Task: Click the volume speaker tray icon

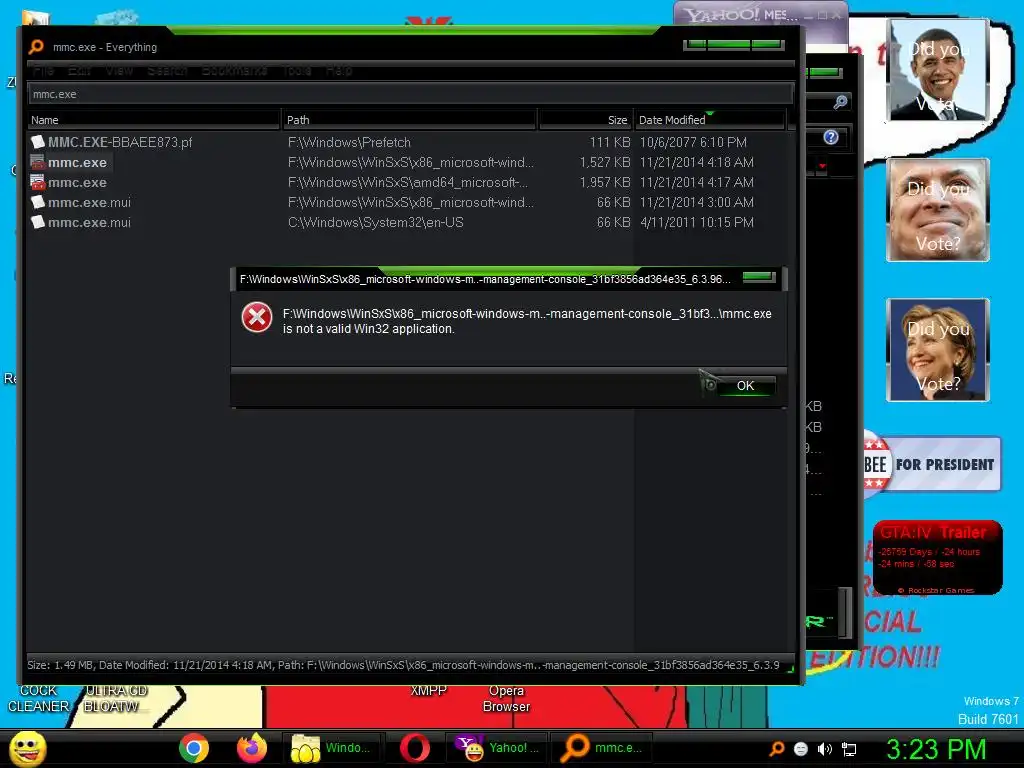Action: click(x=825, y=749)
